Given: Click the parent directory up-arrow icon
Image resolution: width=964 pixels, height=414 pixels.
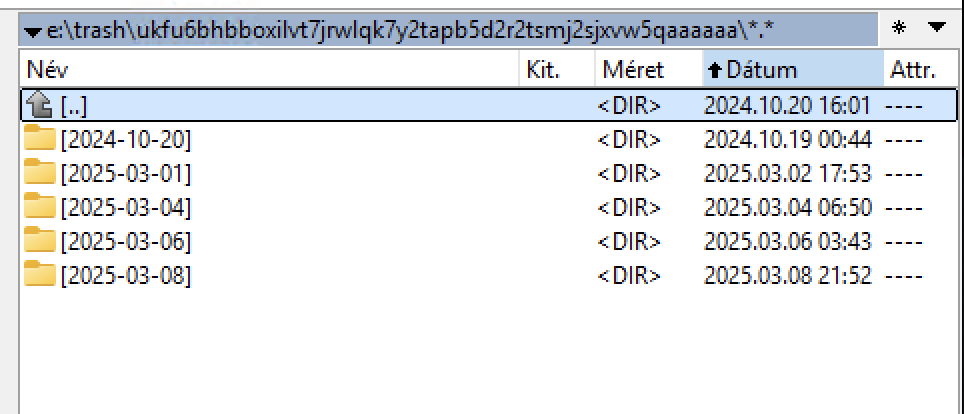Looking at the screenshot, I should 39,105.
